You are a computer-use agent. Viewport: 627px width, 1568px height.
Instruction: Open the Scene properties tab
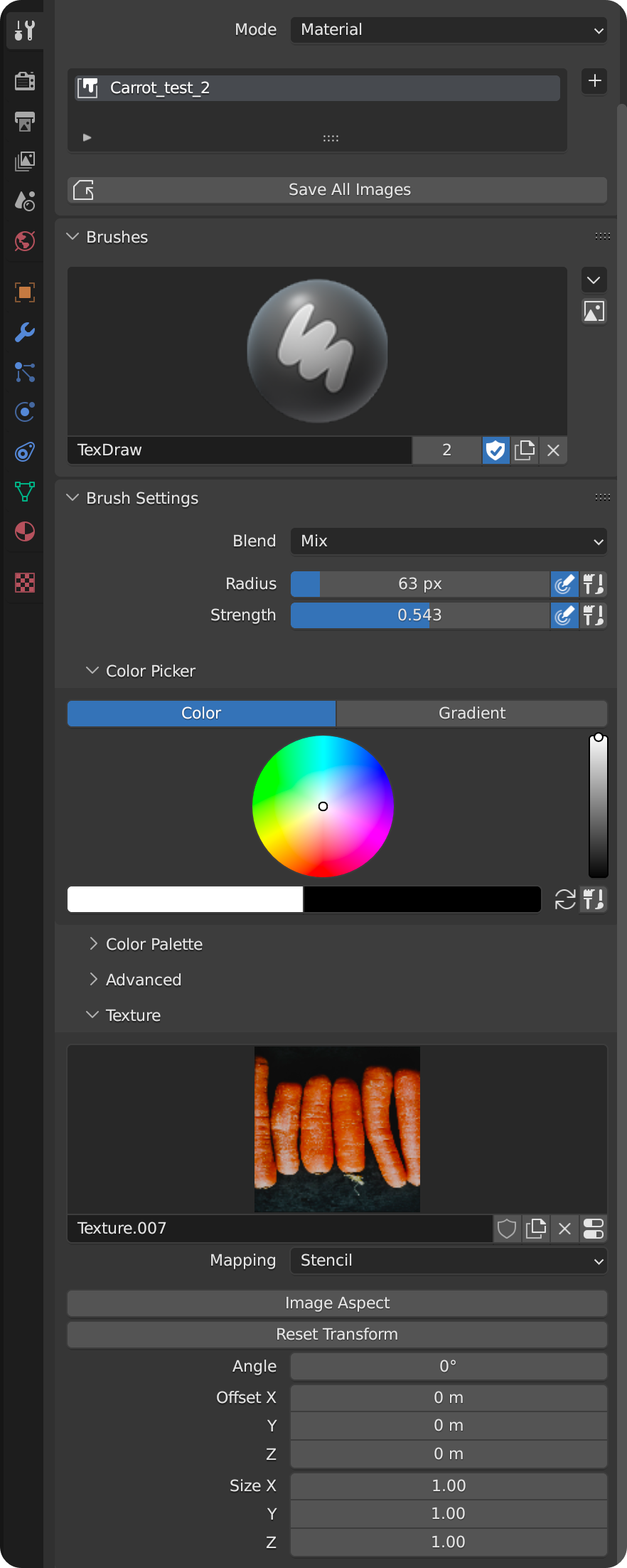[25, 201]
